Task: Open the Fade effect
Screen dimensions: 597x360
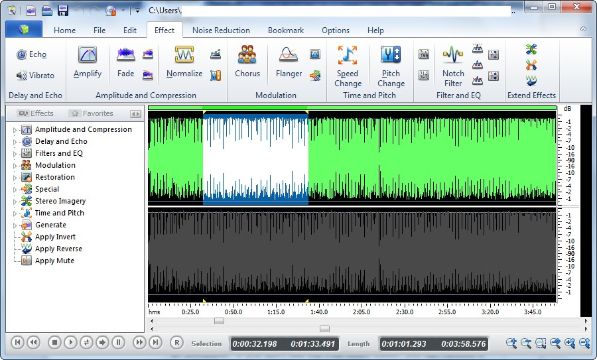Action: (126, 62)
